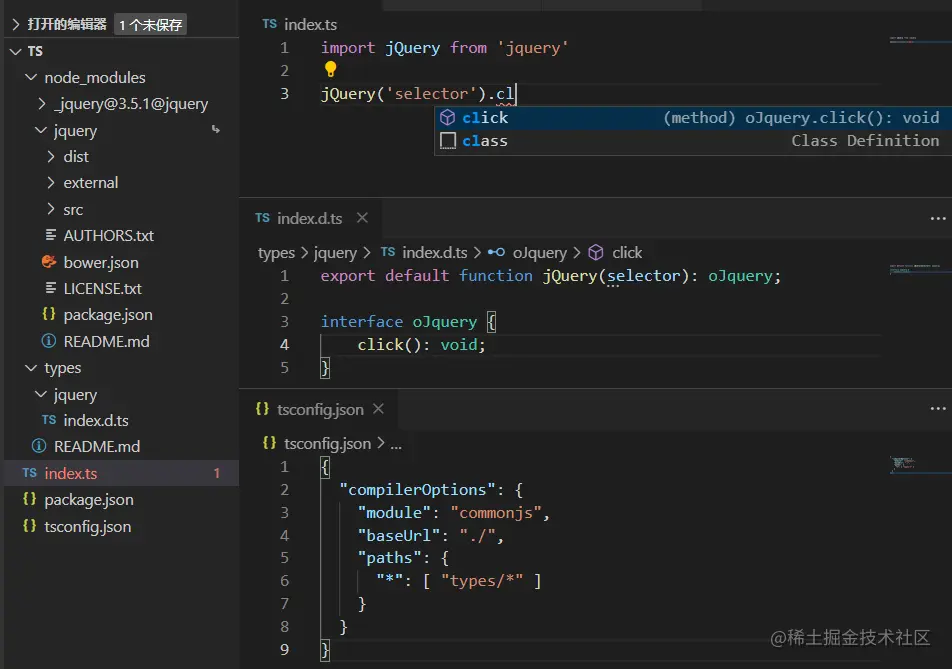Open bower.json in the explorer

[101, 262]
